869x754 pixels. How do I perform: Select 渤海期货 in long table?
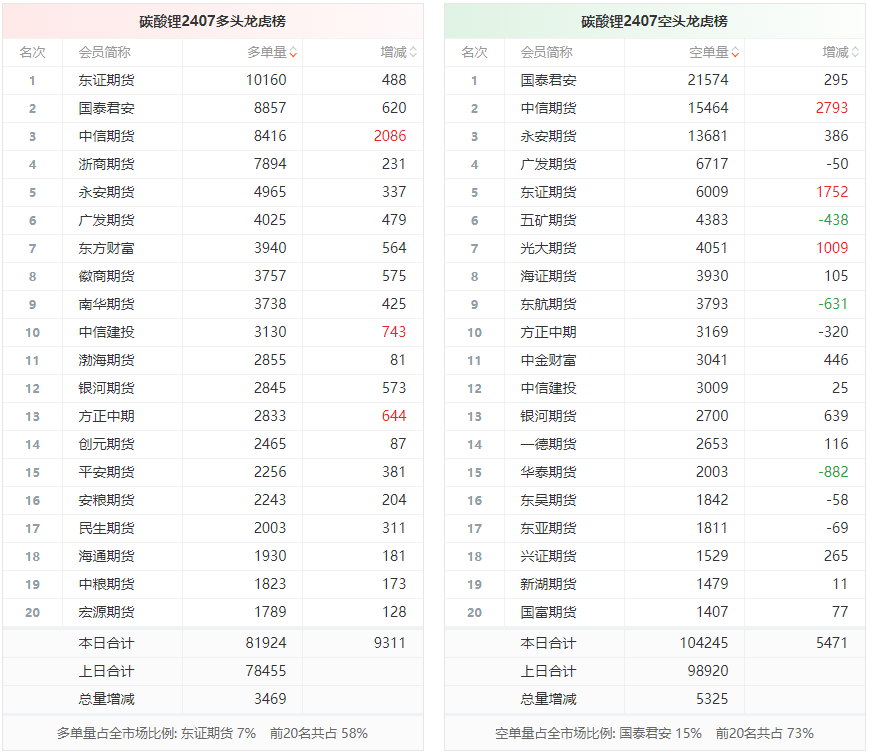click(106, 360)
